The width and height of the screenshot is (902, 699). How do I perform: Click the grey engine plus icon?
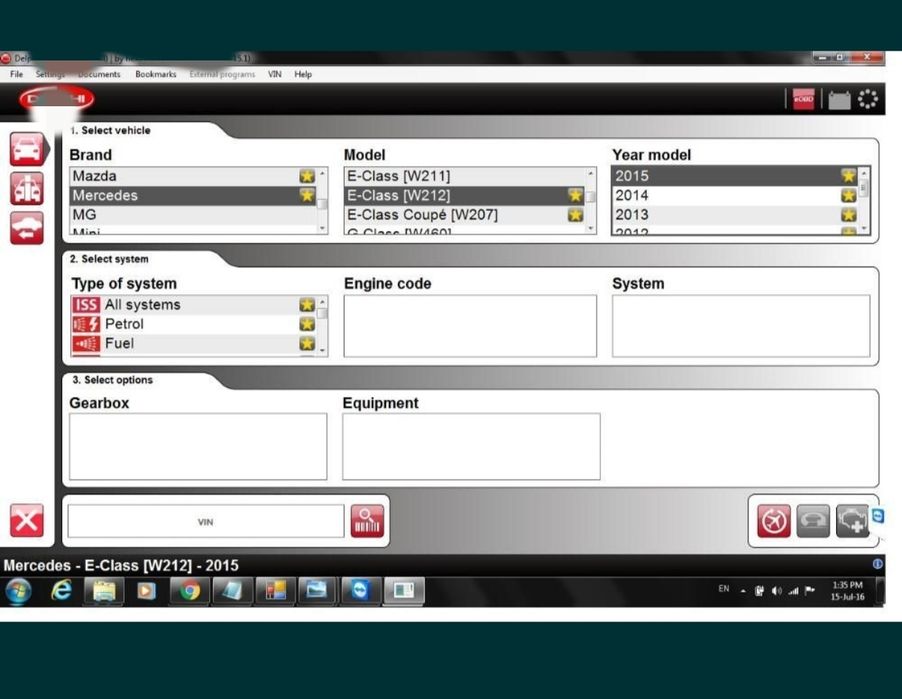pyautogui.click(x=852, y=521)
